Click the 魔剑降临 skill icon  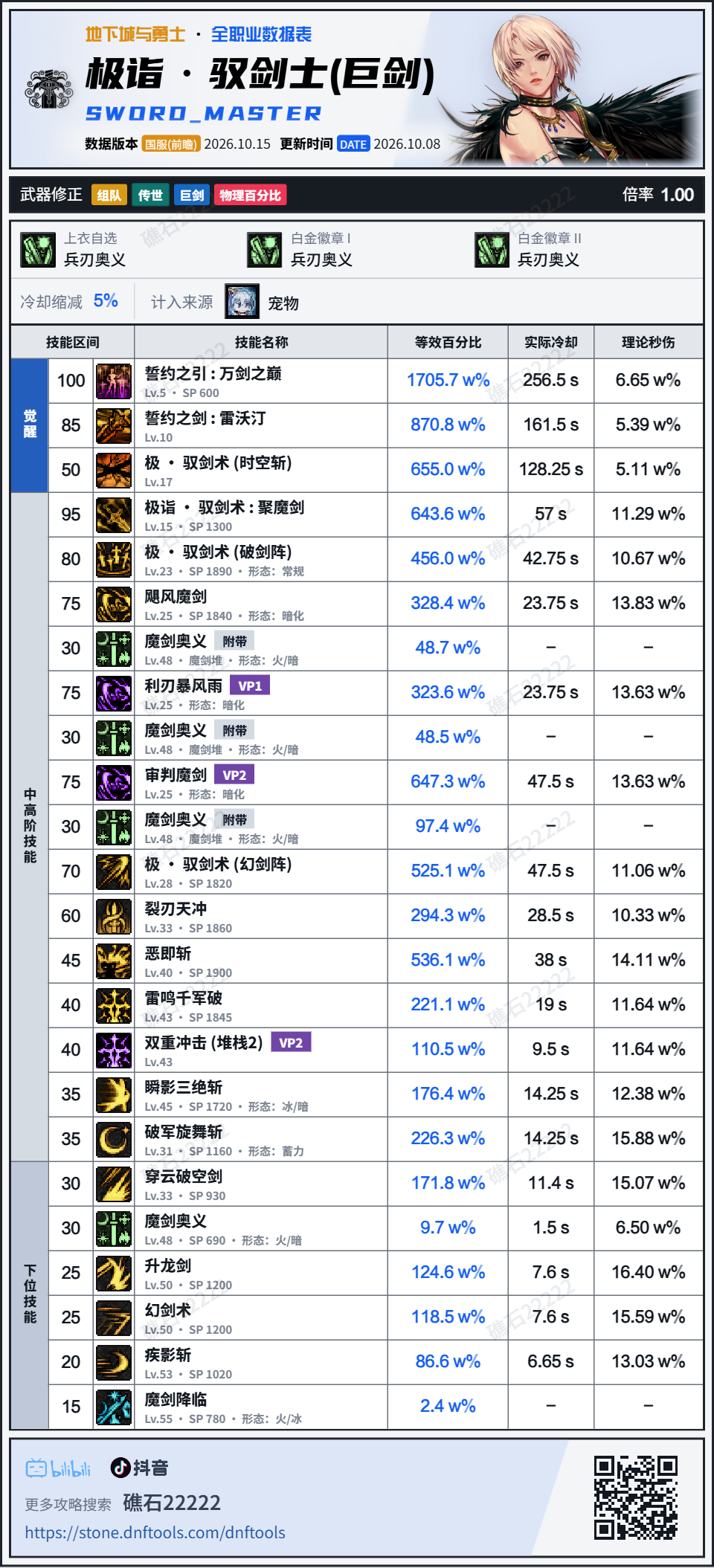point(114,1407)
